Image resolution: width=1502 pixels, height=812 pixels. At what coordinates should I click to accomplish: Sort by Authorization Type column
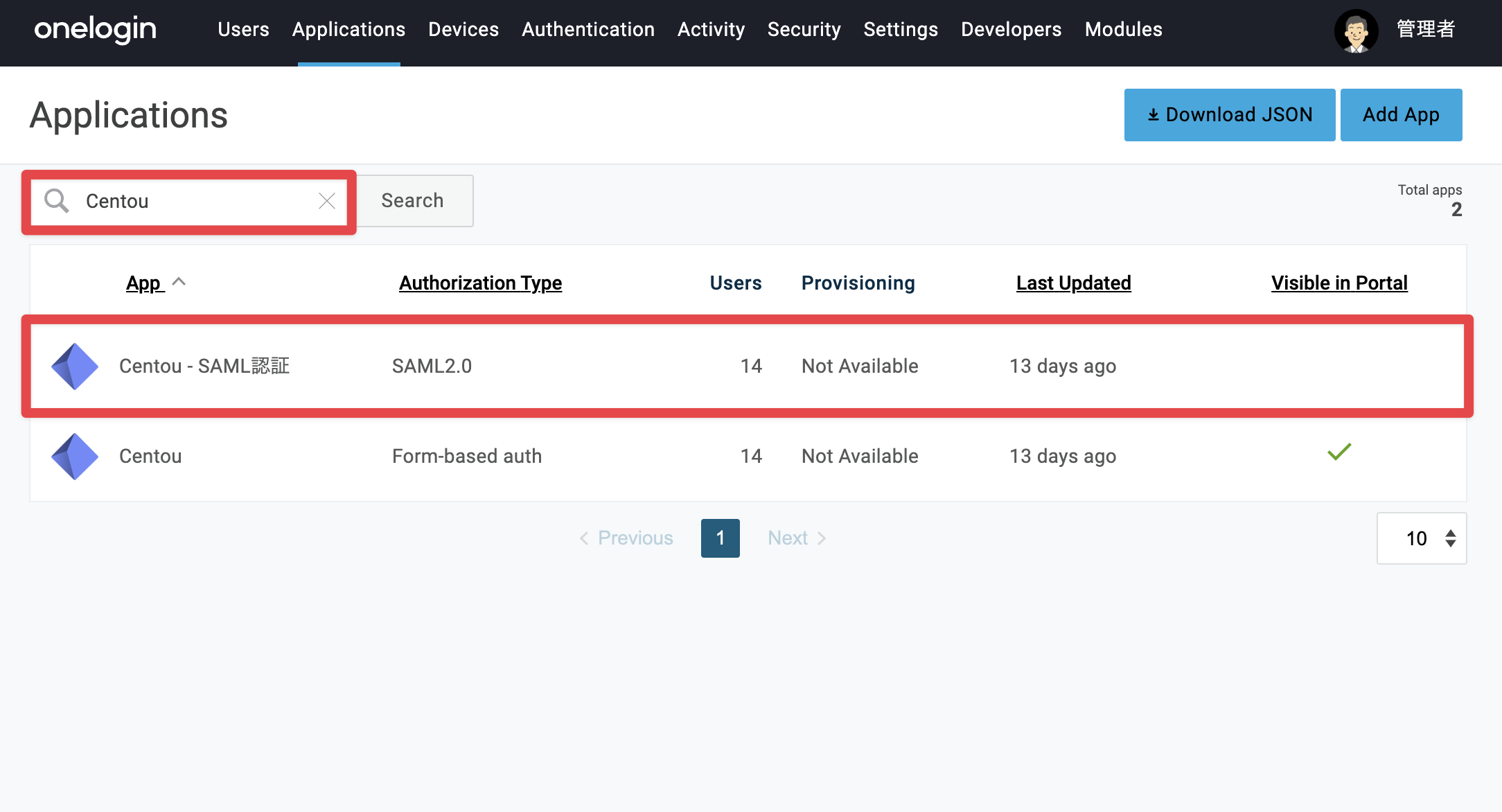coord(480,283)
